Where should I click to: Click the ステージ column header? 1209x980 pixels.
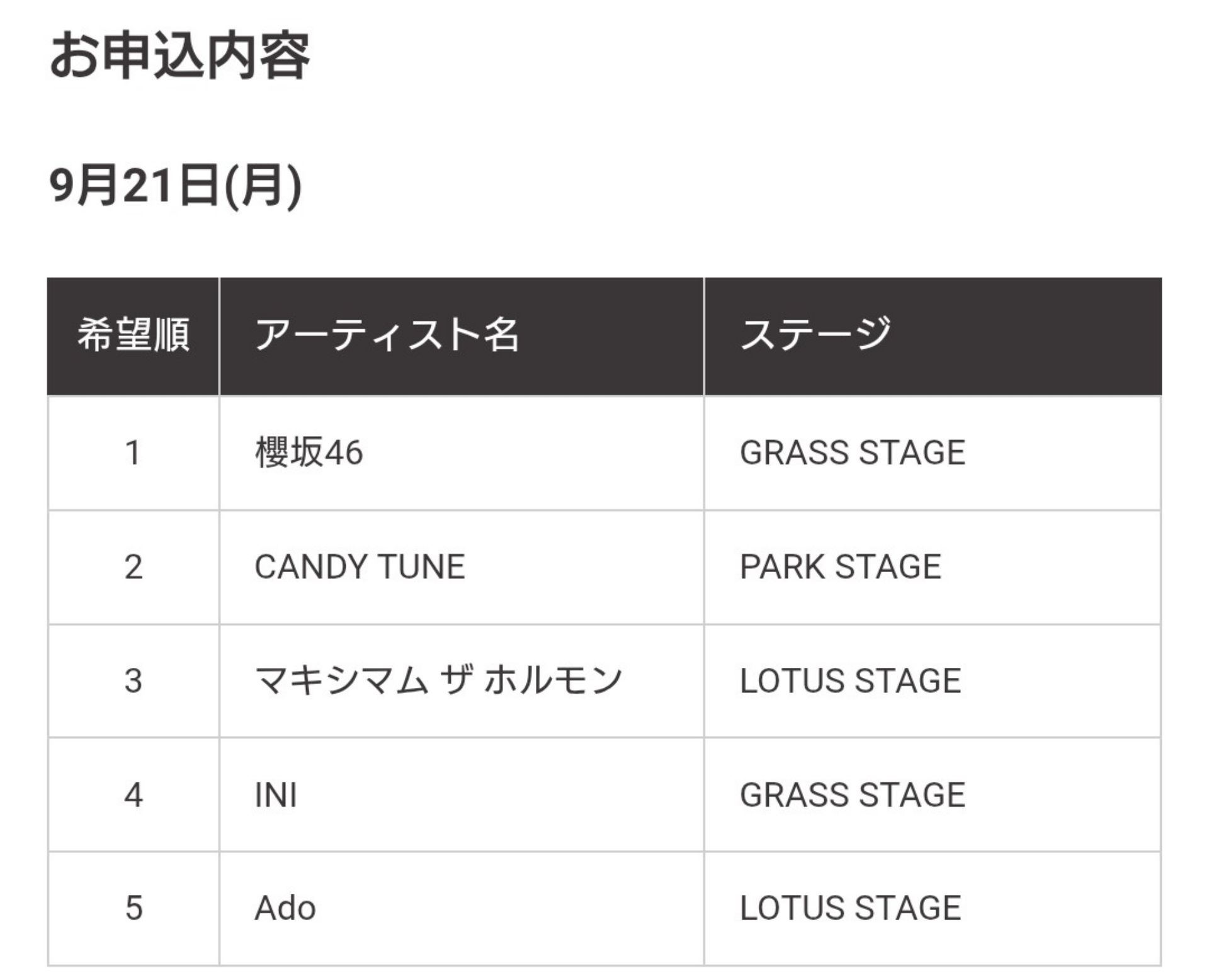(x=933, y=336)
